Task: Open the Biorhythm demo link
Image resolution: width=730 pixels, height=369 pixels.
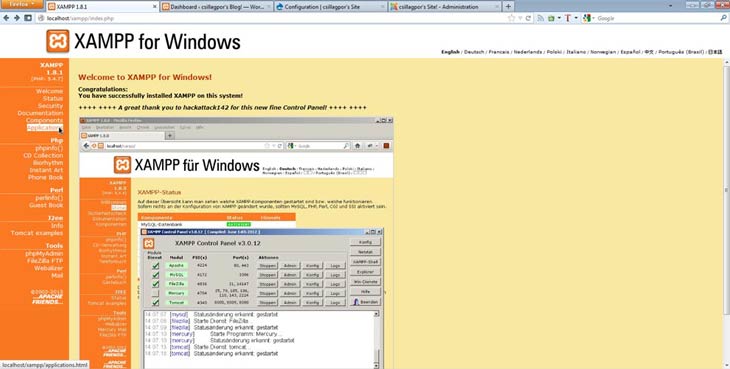Action: click(48, 163)
